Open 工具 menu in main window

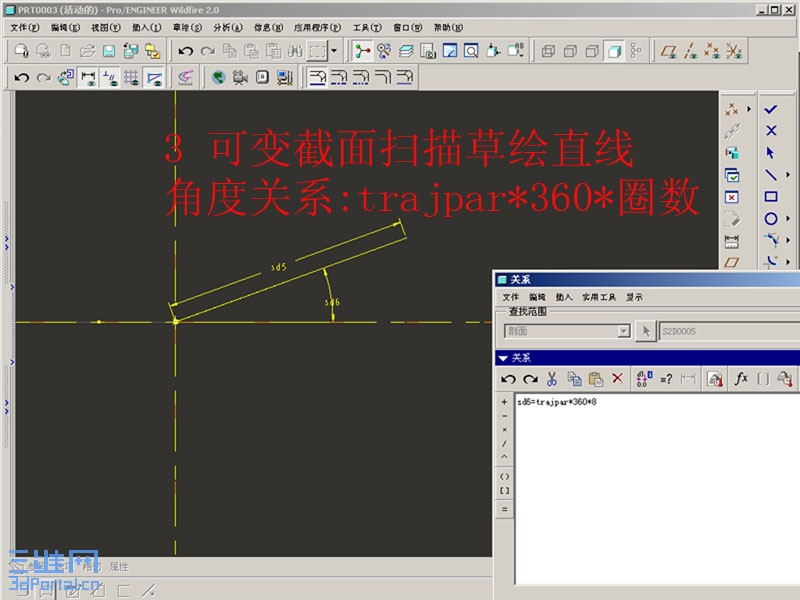click(367, 28)
